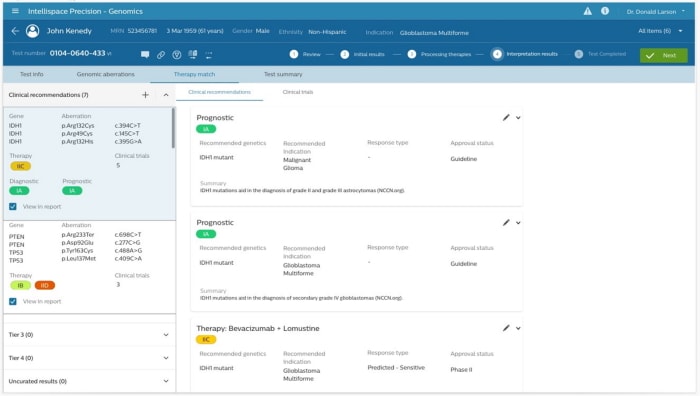Select the IDH1 p.Arg132Cys aberration row
700x396 pixels.
pyautogui.click(x=75, y=125)
